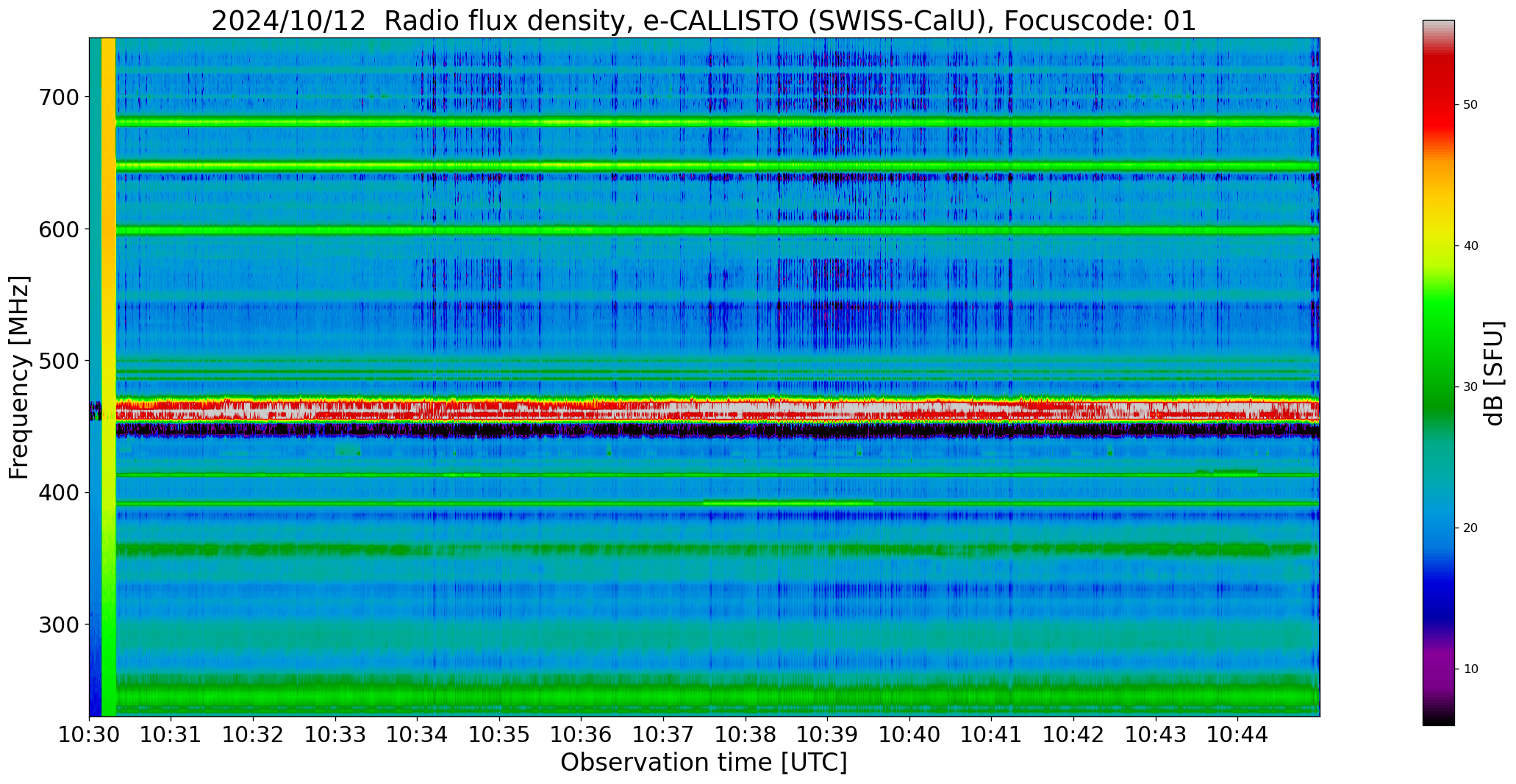Click the 10:30 time tick label
The height and width of the screenshot is (784, 1516).
coord(89,734)
